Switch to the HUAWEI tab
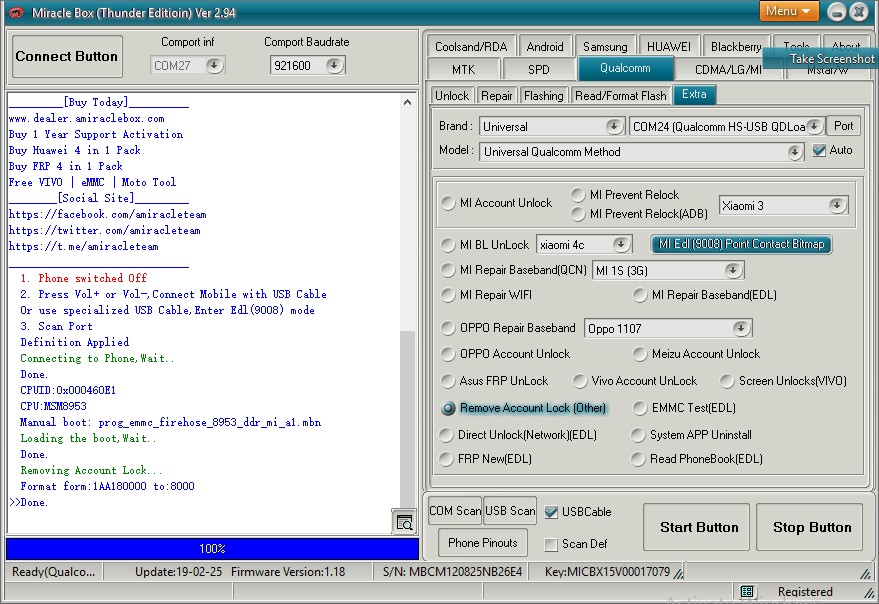The width and height of the screenshot is (879, 604). 669,47
